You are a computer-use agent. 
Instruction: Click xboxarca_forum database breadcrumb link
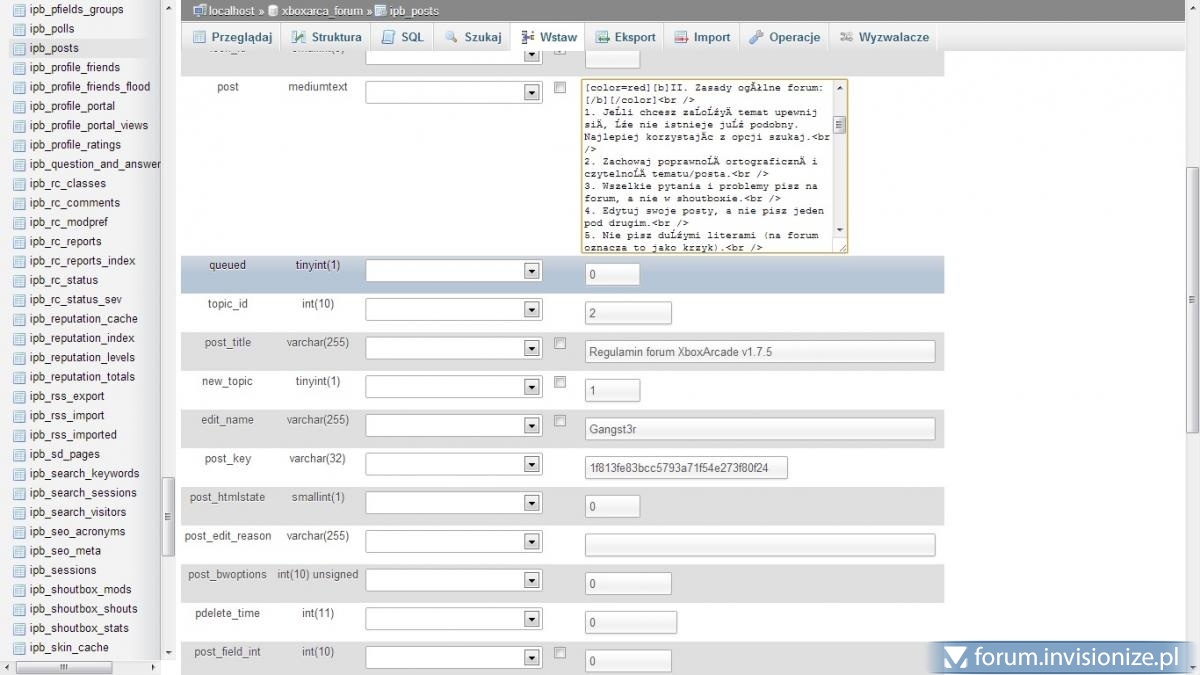(x=321, y=11)
